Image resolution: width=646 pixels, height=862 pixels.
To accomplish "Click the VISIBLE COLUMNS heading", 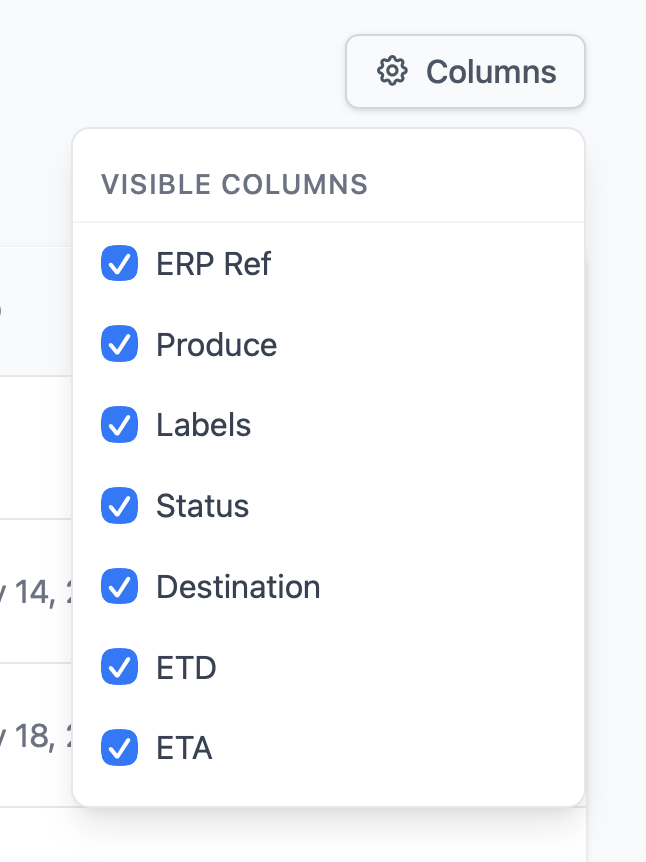I will click(x=234, y=184).
